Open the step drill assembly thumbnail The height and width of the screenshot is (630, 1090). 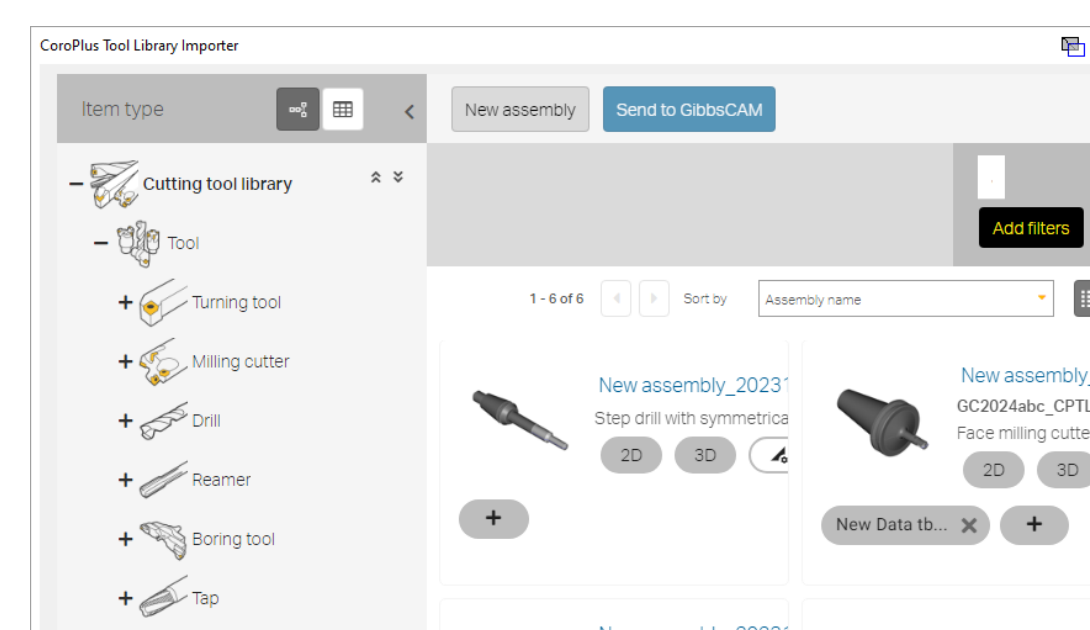pyautogui.click(x=520, y=419)
